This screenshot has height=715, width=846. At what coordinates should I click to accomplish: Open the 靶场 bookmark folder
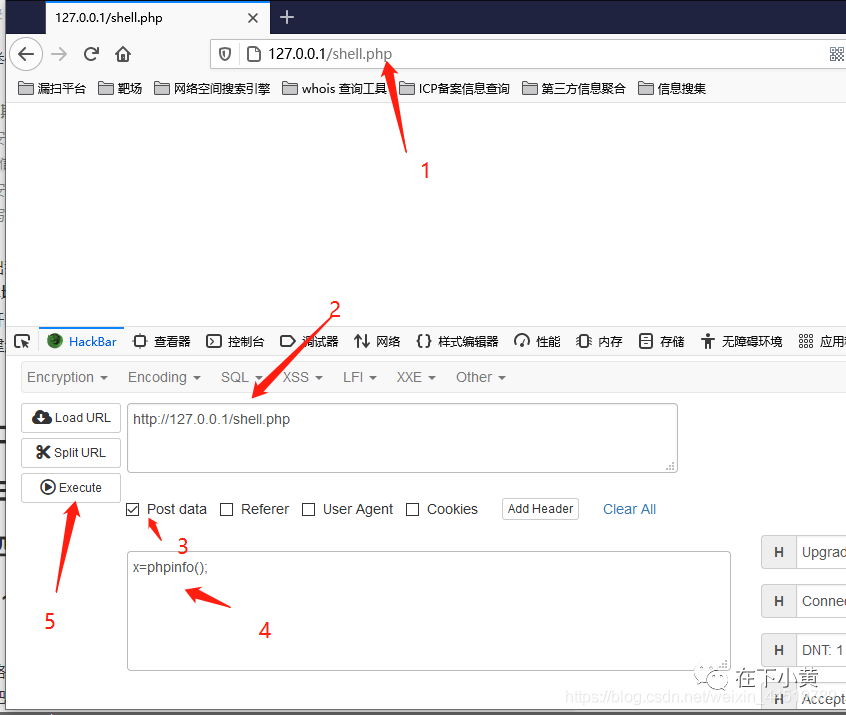[120, 88]
